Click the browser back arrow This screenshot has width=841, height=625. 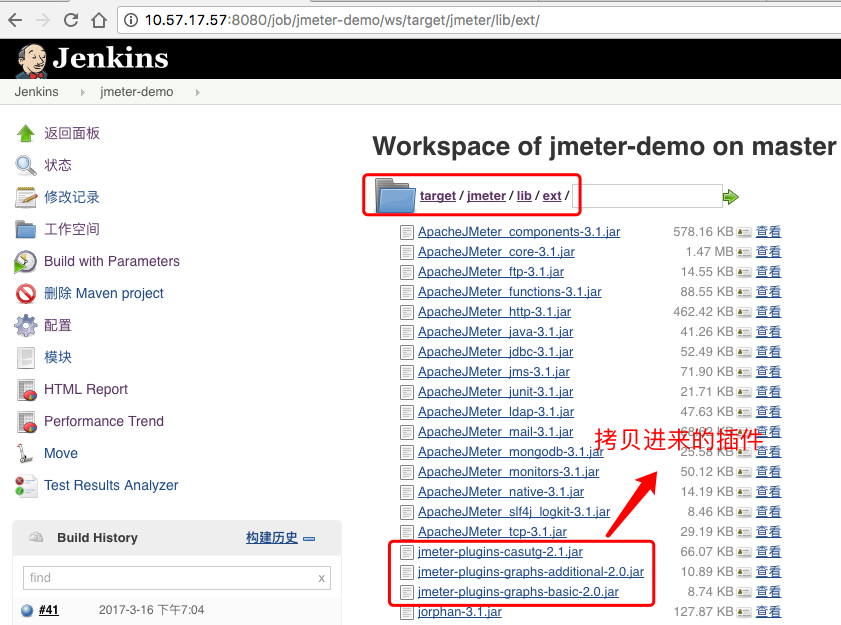(x=16, y=20)
